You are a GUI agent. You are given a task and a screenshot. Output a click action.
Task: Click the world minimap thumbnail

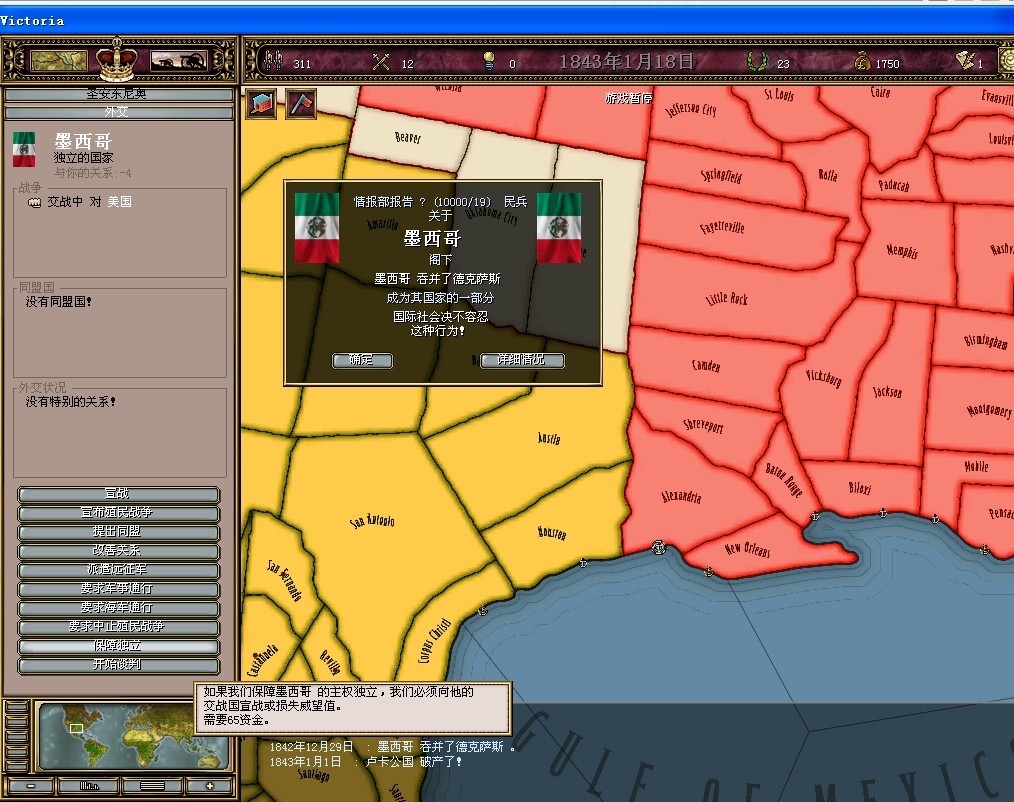(x=133, y=737)
